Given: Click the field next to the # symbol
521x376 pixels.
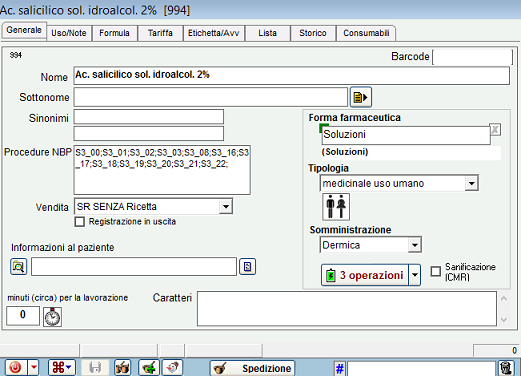Looking at the screenshot, I should tap(421, 369).
